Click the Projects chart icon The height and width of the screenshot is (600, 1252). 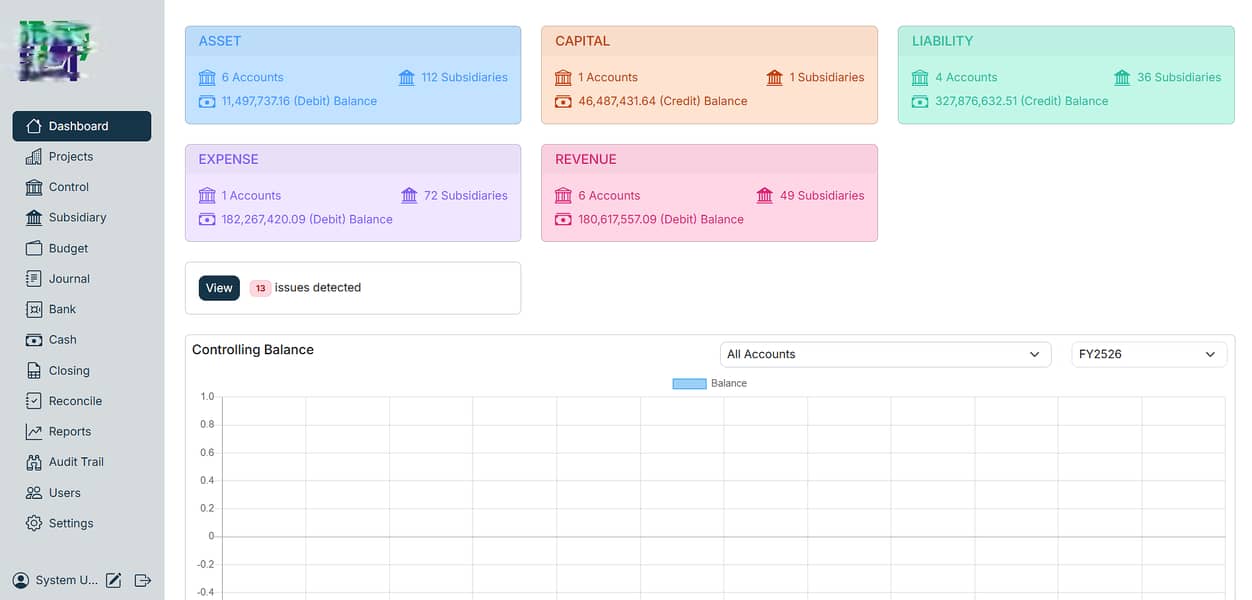click(x=34, y=157)
